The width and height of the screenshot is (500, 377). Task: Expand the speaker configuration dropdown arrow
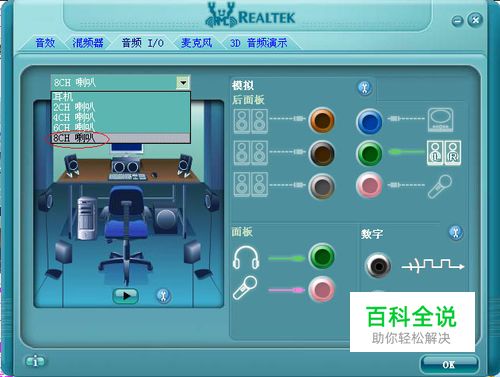[x=183, y=82]
